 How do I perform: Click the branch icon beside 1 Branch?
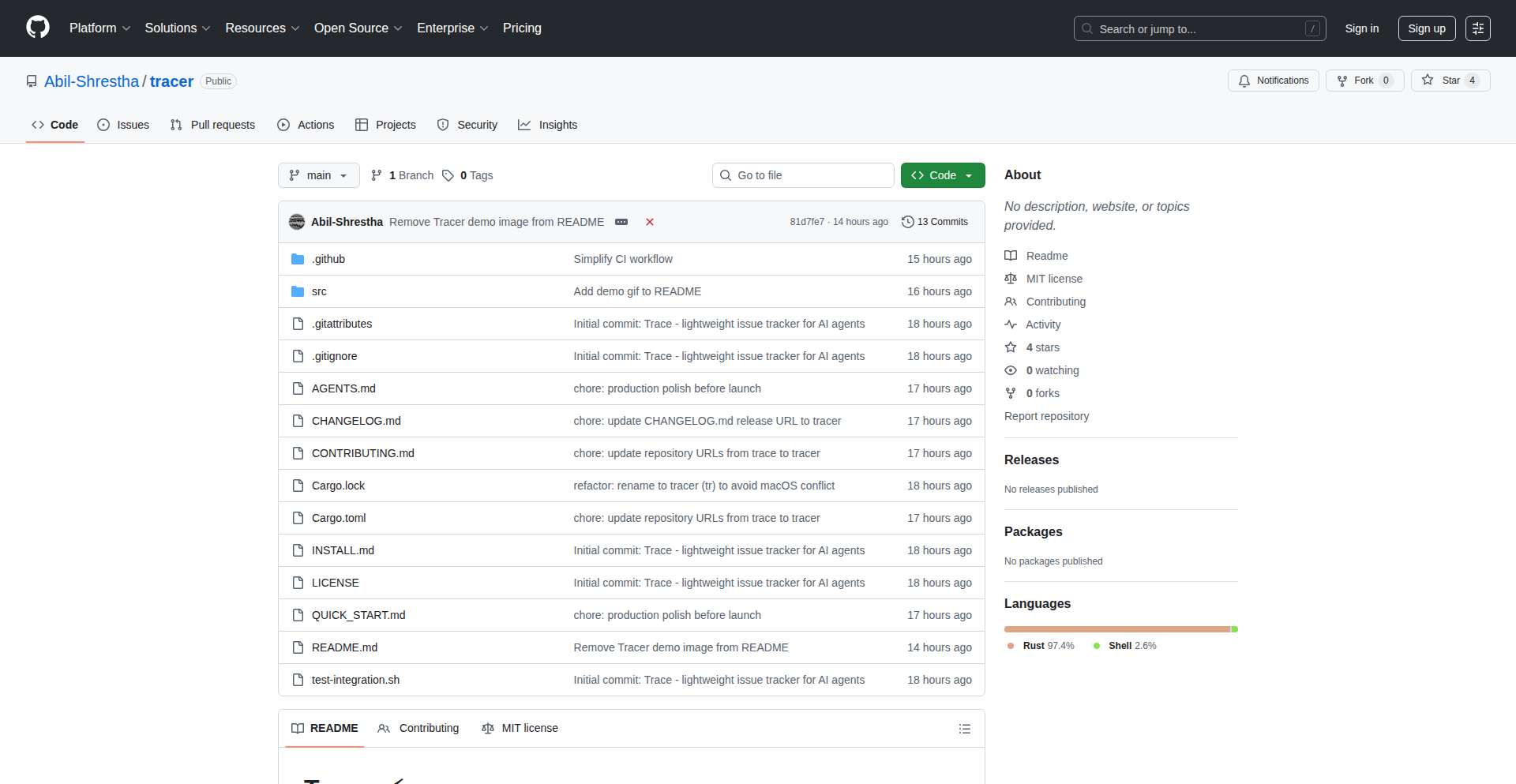pos(377,175)
